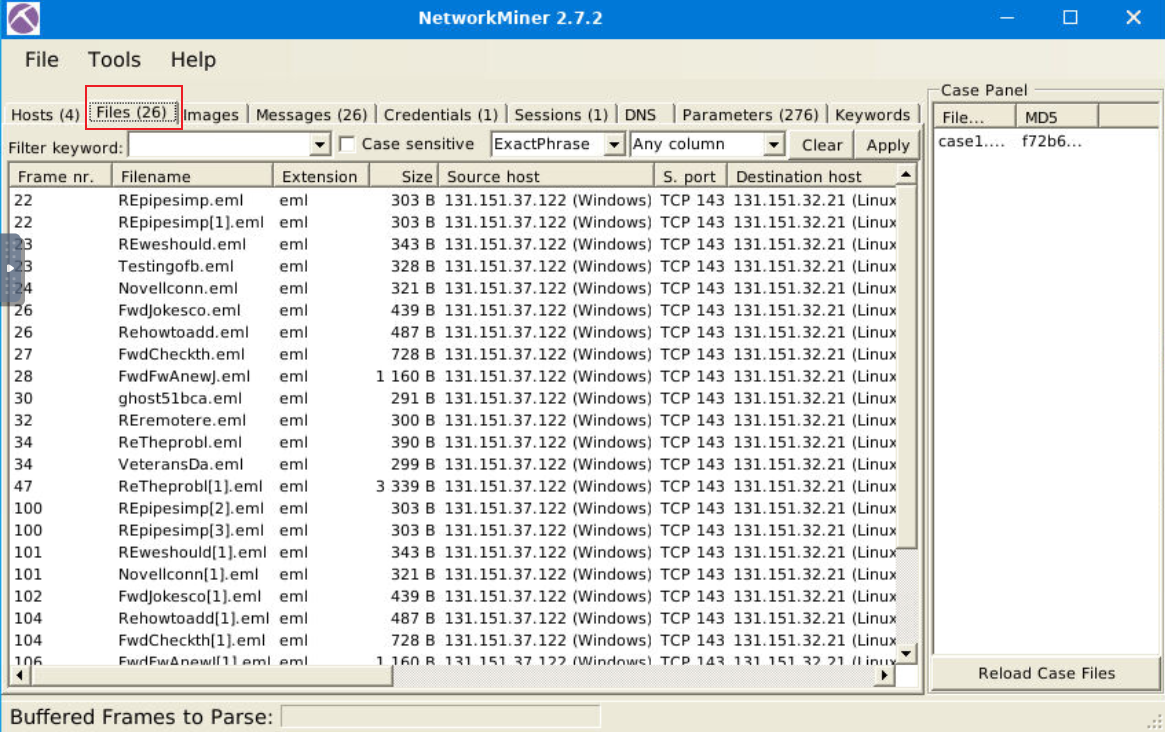The image size is (1165, 732).
Task: Click the File... column header in Case Panel
Action: (x=975, y=117)
